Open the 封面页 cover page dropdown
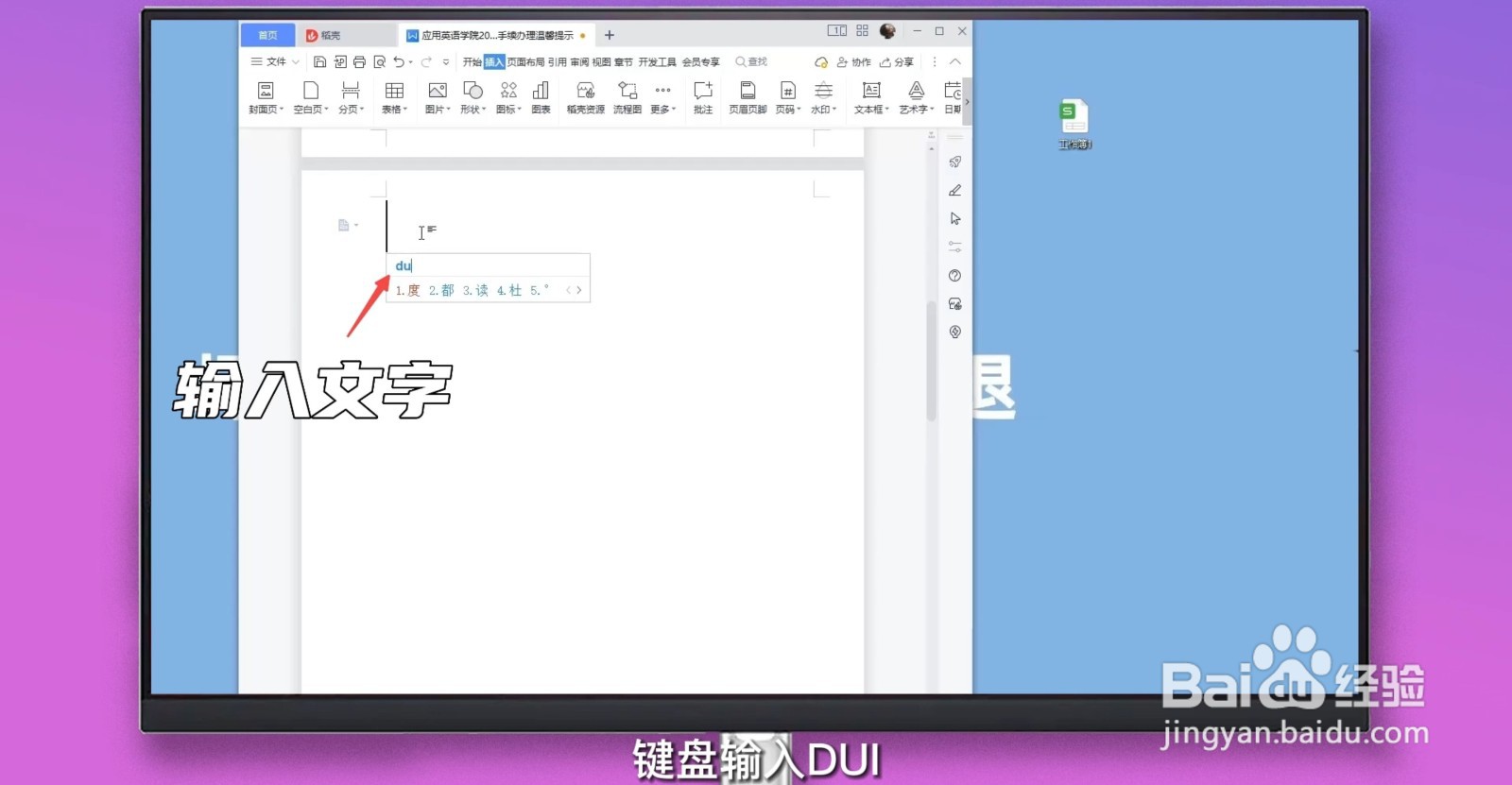Viewport: 1512px width, 785px height. tap(266, 97)
